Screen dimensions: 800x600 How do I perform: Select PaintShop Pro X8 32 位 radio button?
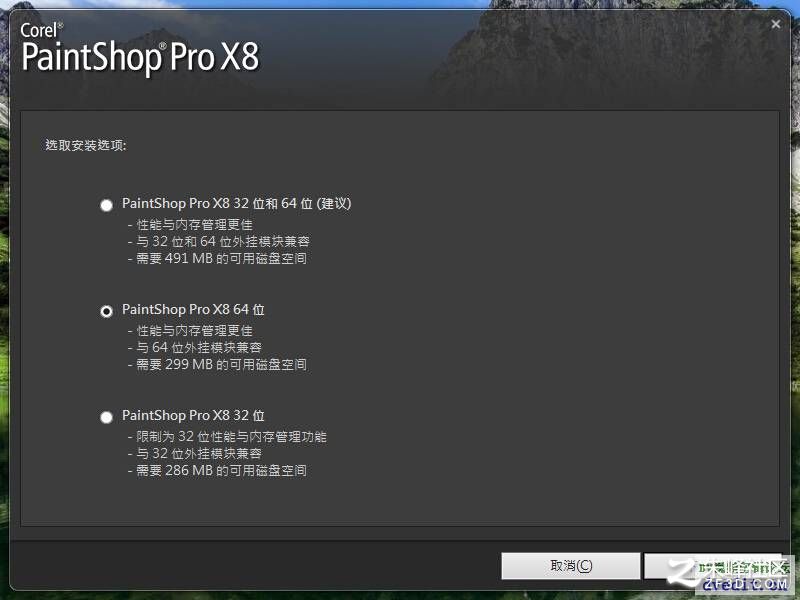click(x=106, y=417)
